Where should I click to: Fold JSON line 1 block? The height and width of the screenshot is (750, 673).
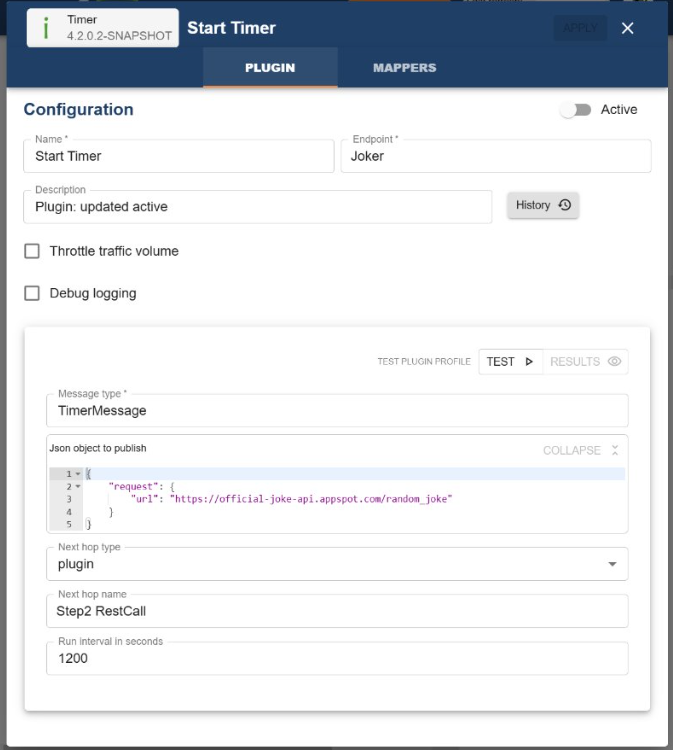(x=78, y=474)
